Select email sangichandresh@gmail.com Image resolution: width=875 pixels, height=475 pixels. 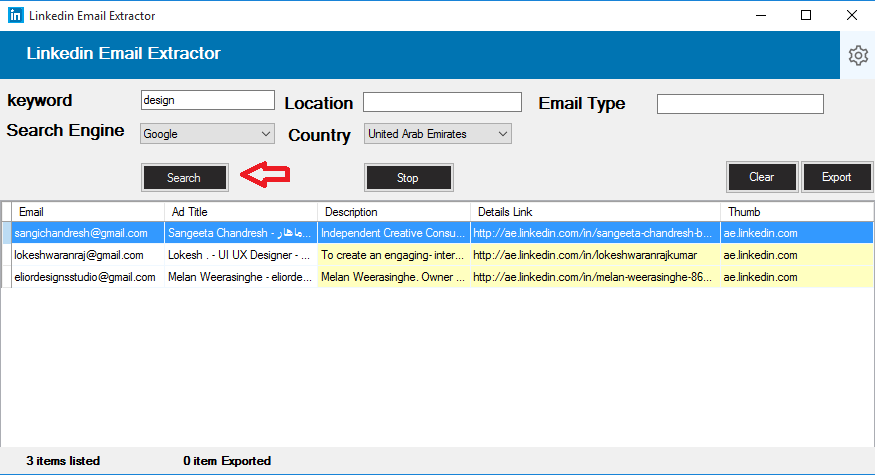pyautogui.click(x=88, y=233)
